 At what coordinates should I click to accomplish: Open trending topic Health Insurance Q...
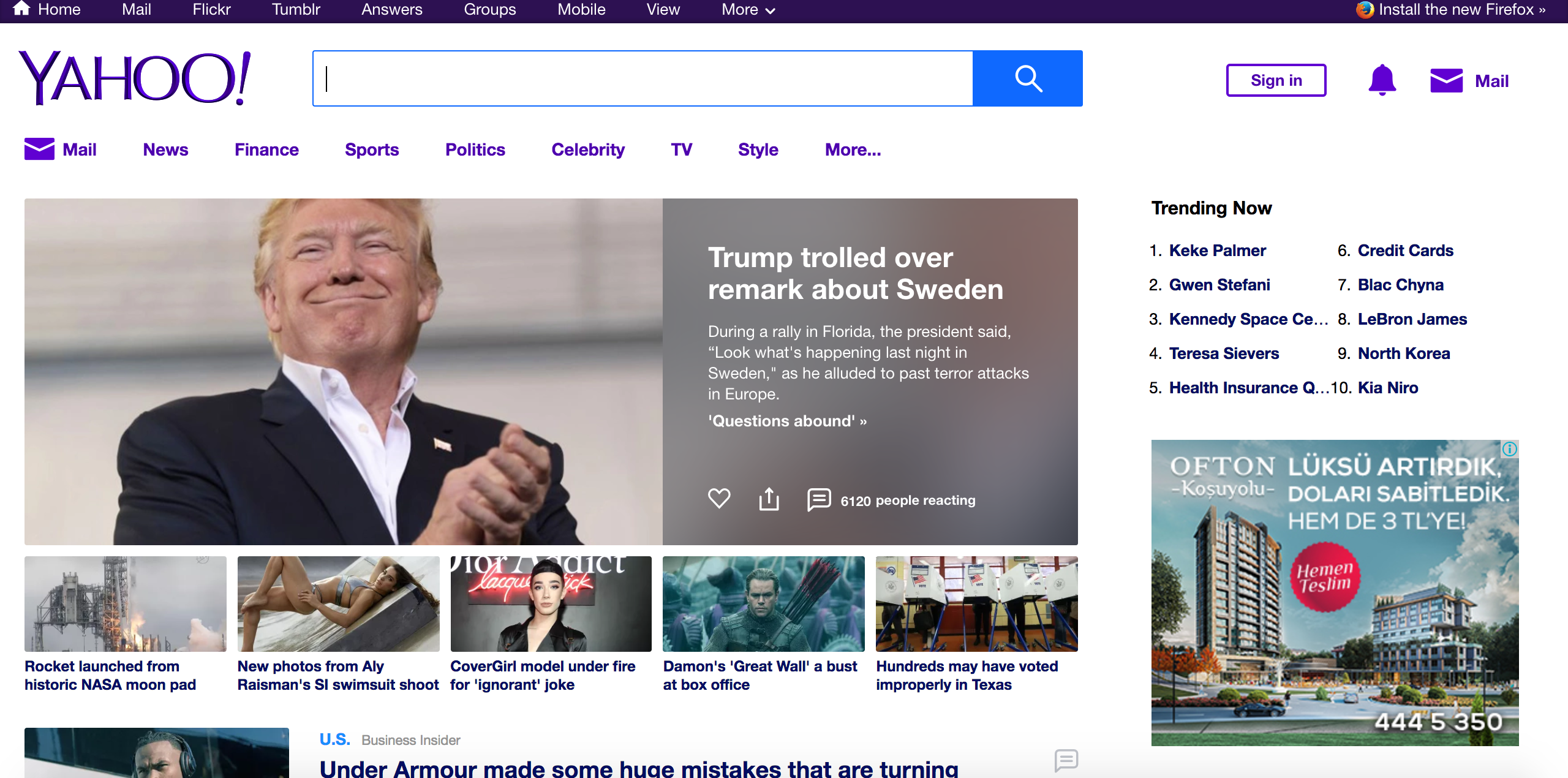1249,388
